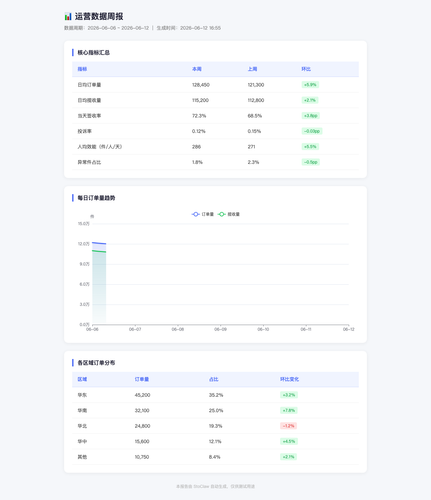Click the 68.5% value cell
Screen dimensions: 431x500
[x=255, y=116]
